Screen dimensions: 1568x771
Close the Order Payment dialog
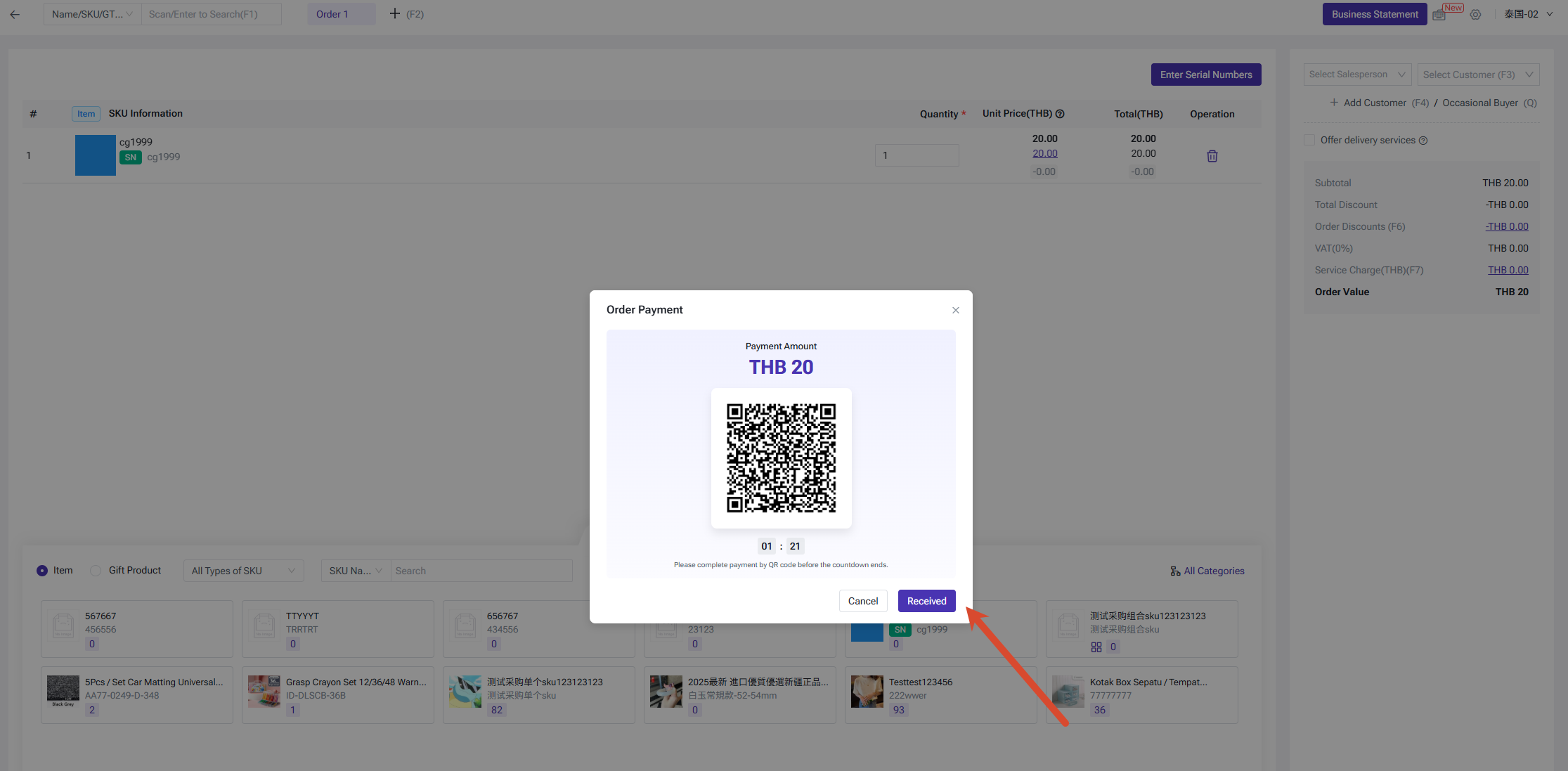pos(956,310)
